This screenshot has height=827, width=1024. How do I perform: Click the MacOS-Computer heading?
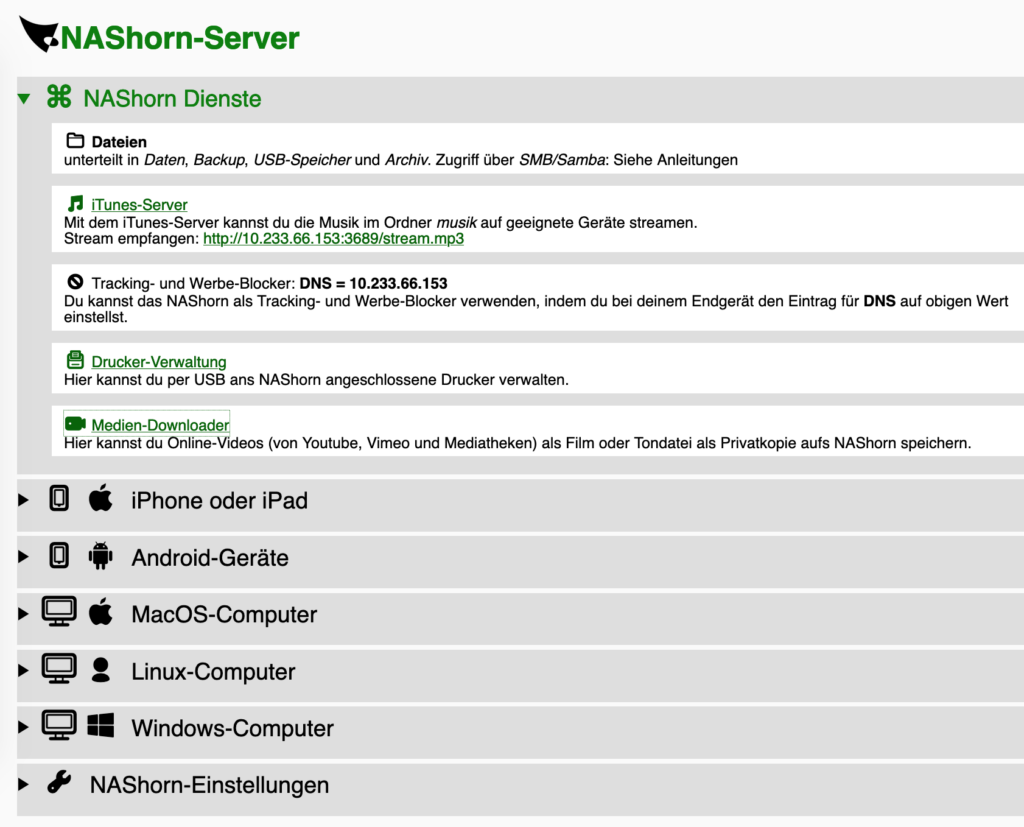(224, 615)
